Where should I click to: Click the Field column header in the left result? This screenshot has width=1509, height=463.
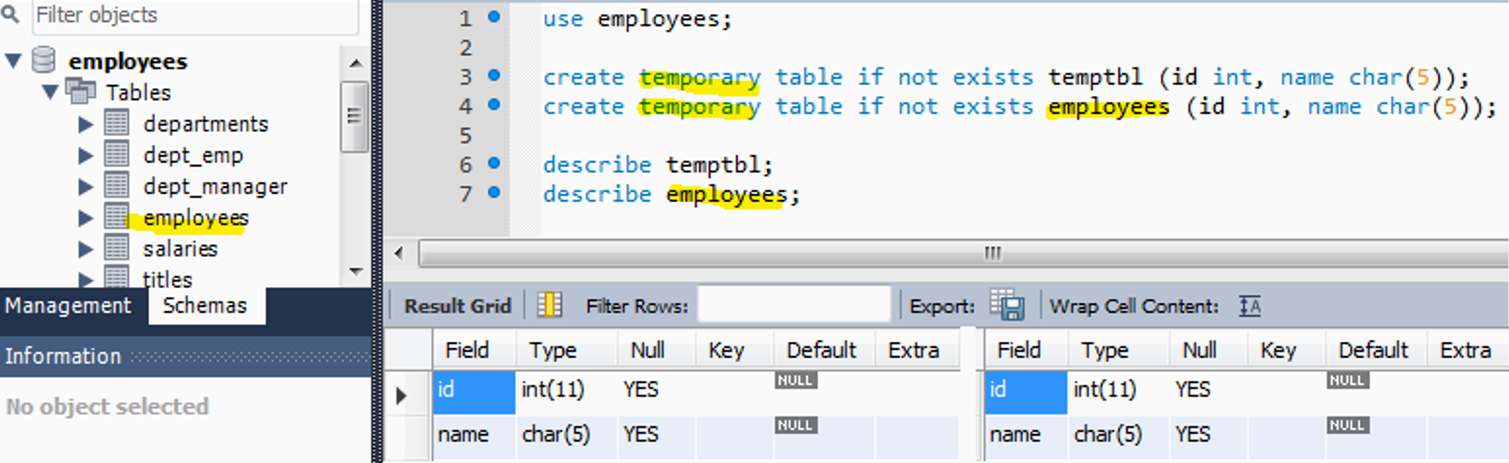[x=474, y=350]
